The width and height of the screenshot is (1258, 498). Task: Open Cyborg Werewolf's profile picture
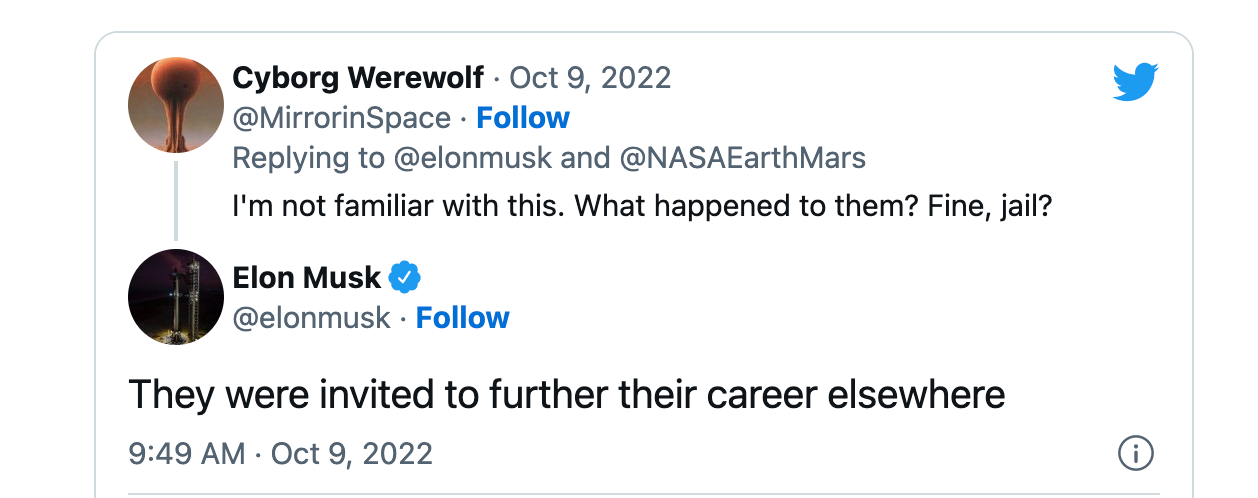click(176, 105)
